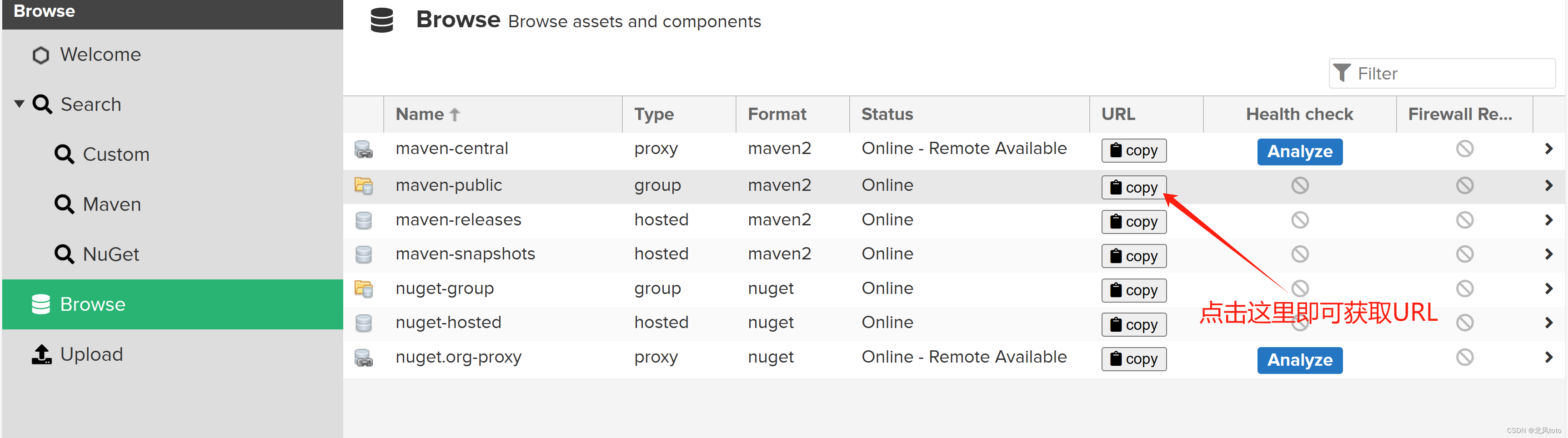Click health check unavailable icon for maven-releases
The image size is (1568, 438).
1300,220
